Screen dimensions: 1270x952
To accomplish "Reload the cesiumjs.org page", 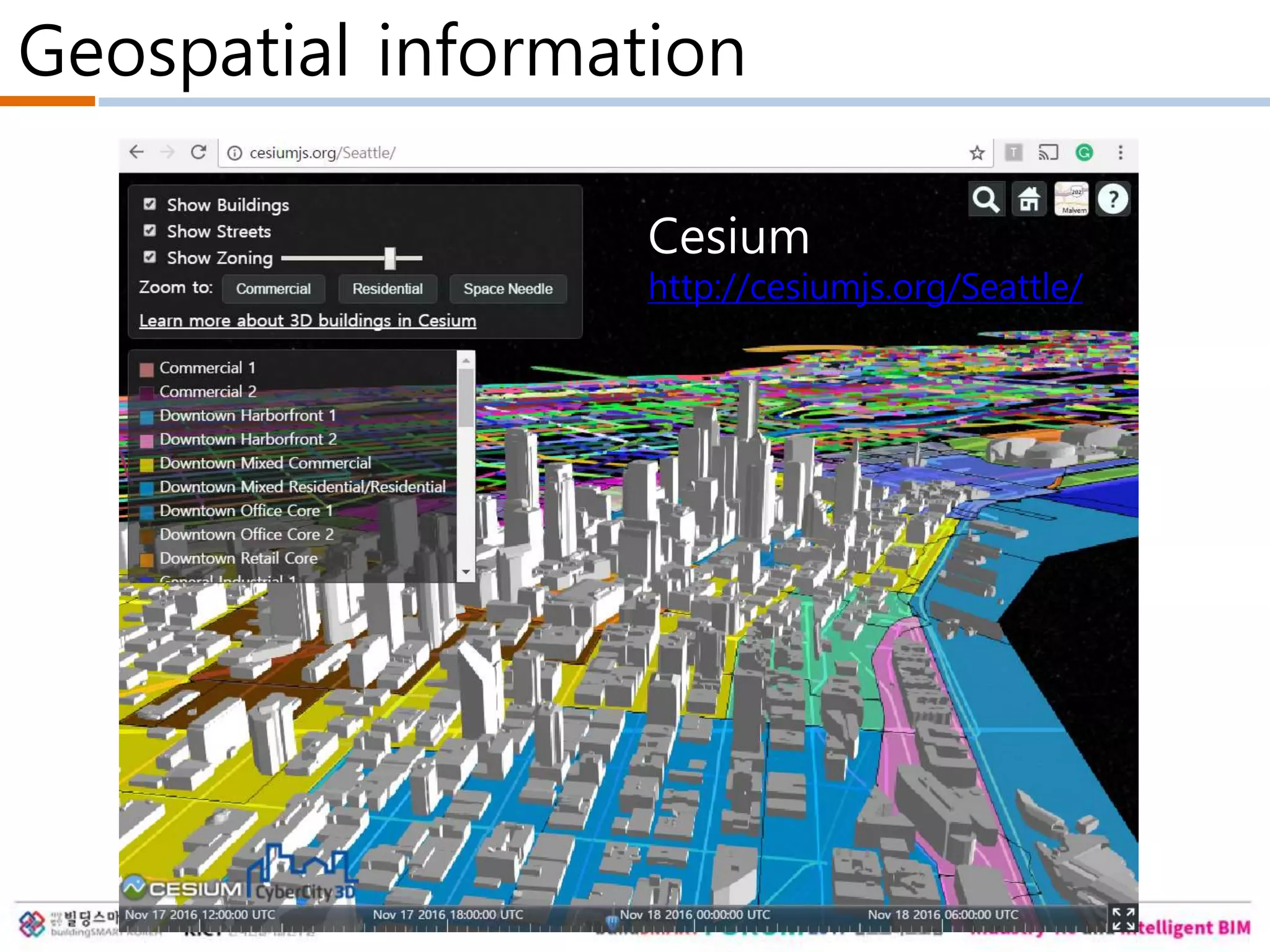I will (x=198, y=152).
